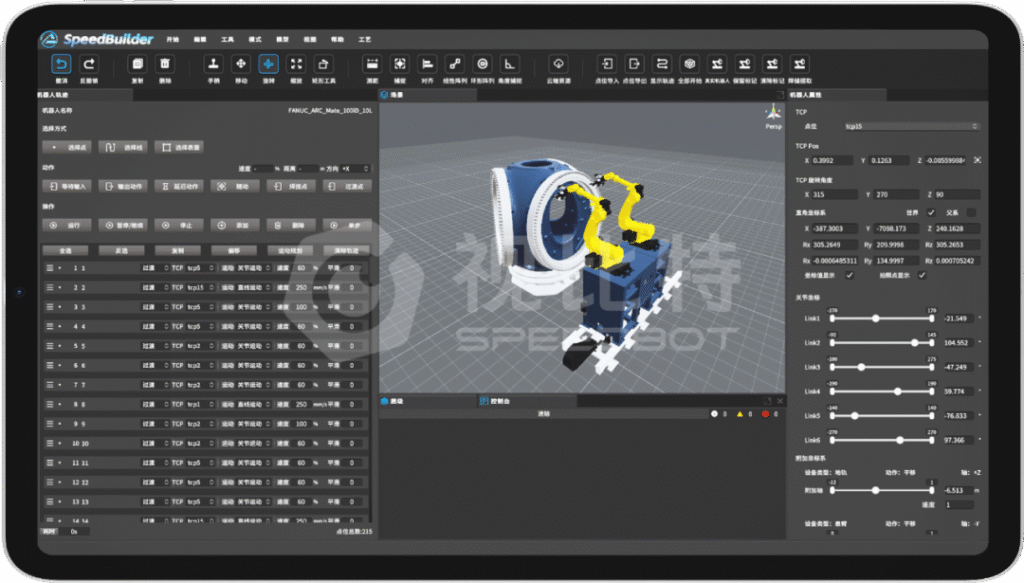1024x583 pixels.
Task: Uncheck the coordinate value display checkbox
Action: tap(850, 275)
